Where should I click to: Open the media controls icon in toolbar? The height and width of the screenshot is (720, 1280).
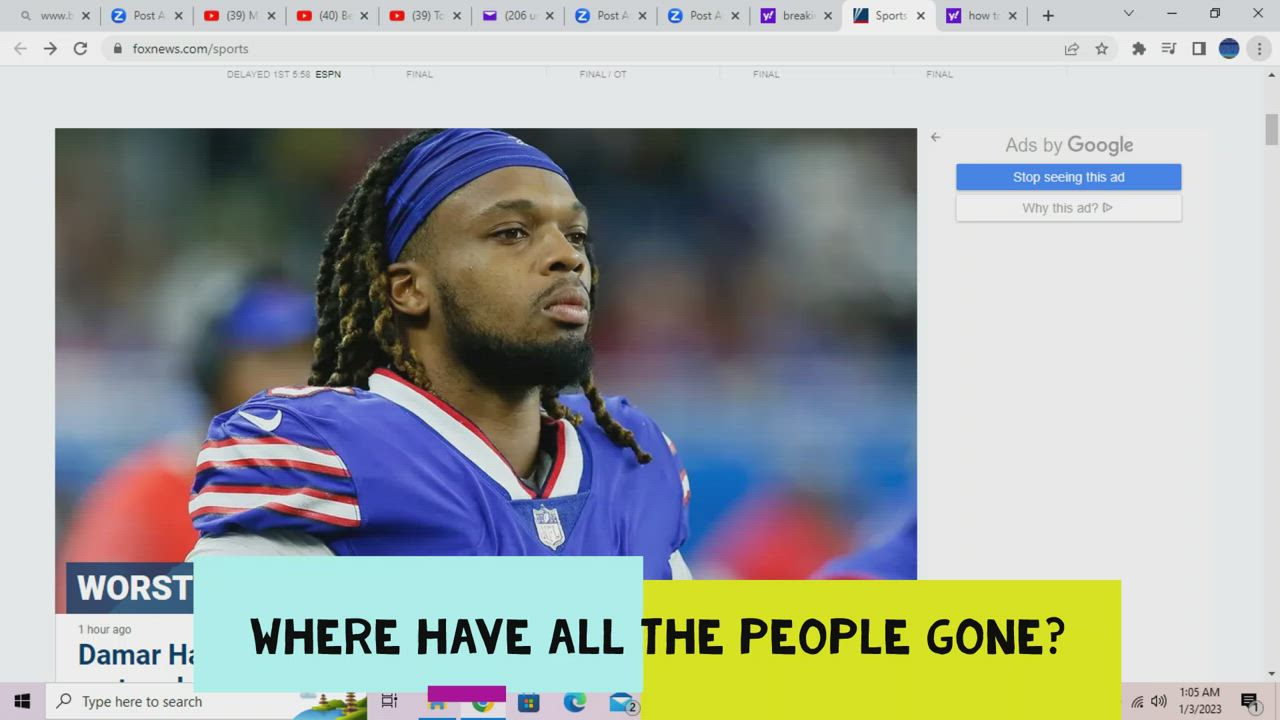point(1168,48)
